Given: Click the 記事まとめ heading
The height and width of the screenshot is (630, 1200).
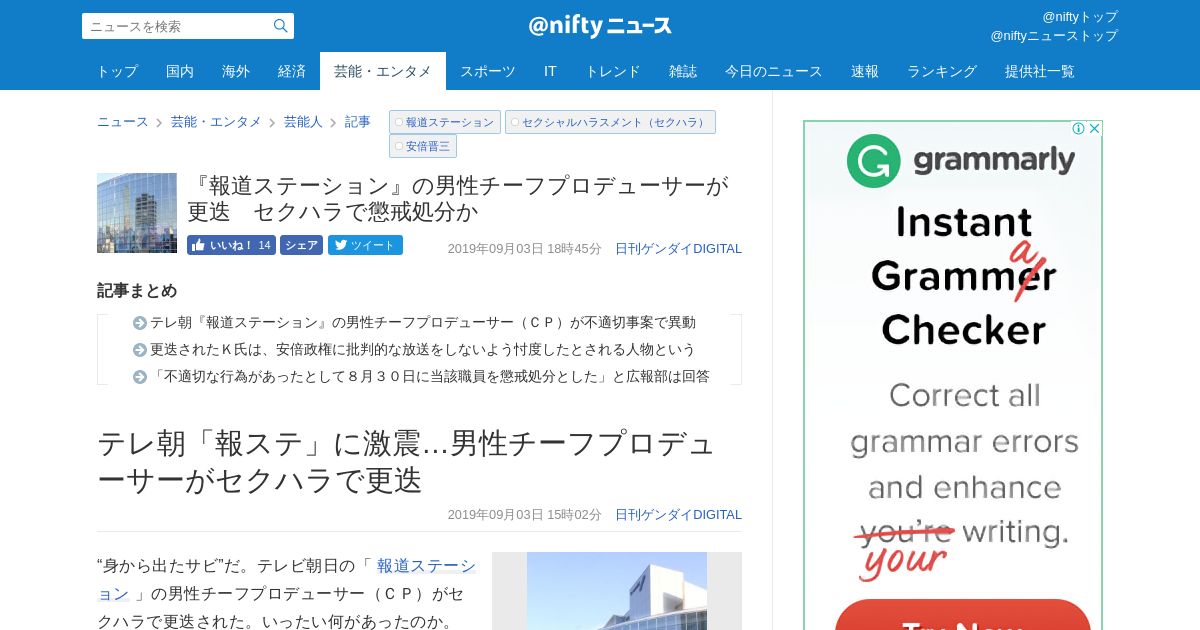Looking at the screenshot, I should coord(137,291).
